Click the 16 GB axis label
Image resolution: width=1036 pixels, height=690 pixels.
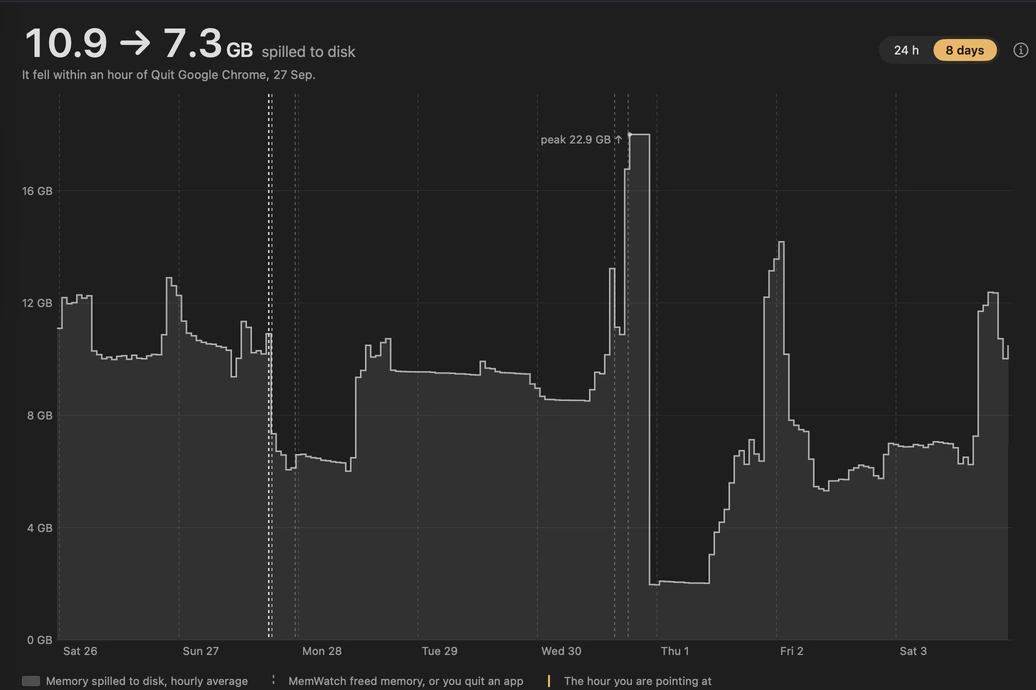pyautogui.click(x=37, y=191)
